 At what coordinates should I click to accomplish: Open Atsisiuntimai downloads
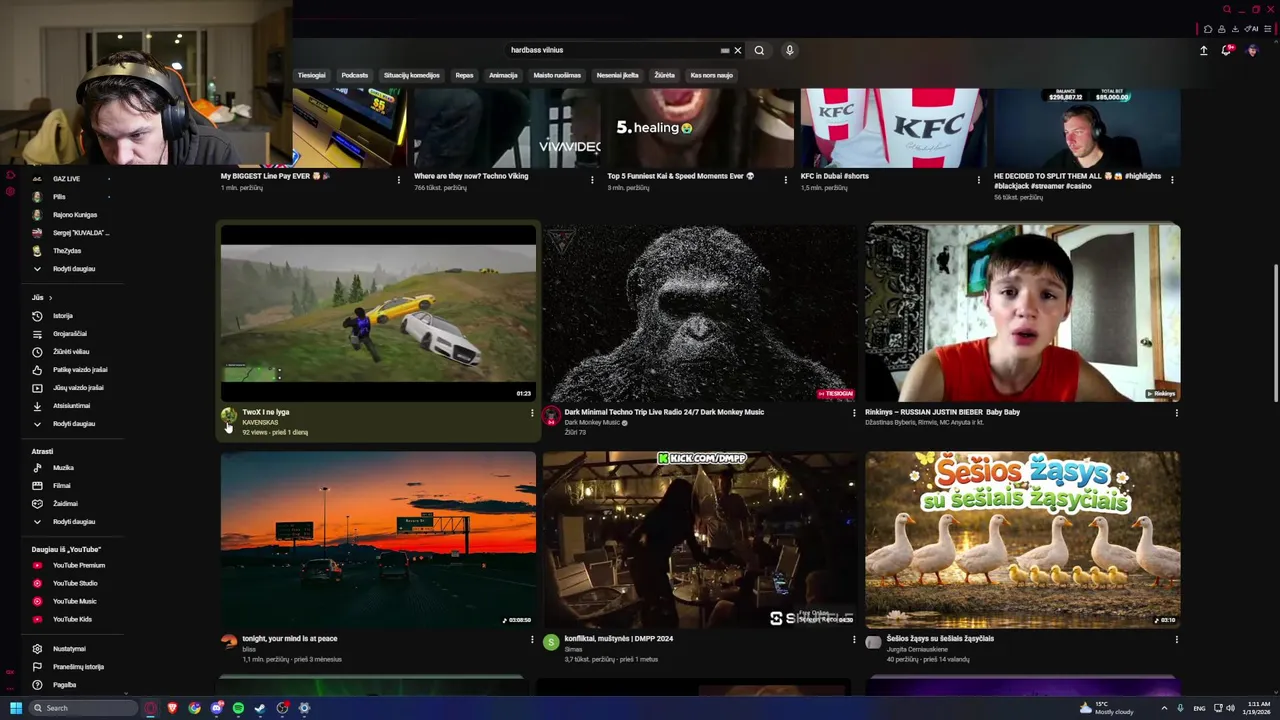pyautogui.click(x=71, y=406)
